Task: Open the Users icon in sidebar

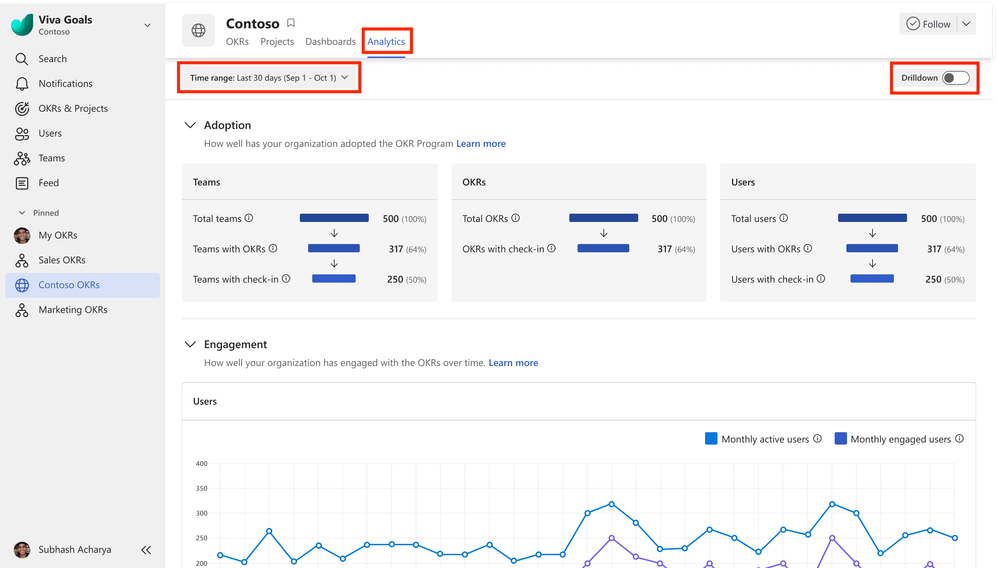Action: 22,133
